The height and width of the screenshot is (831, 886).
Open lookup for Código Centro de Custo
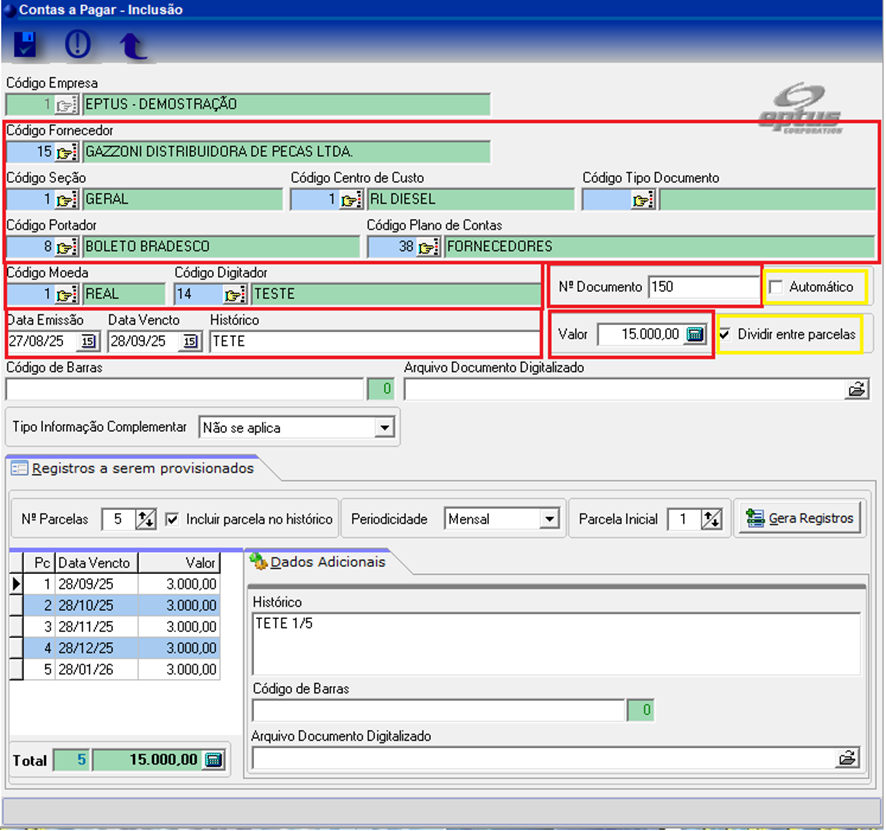[351, 200]
